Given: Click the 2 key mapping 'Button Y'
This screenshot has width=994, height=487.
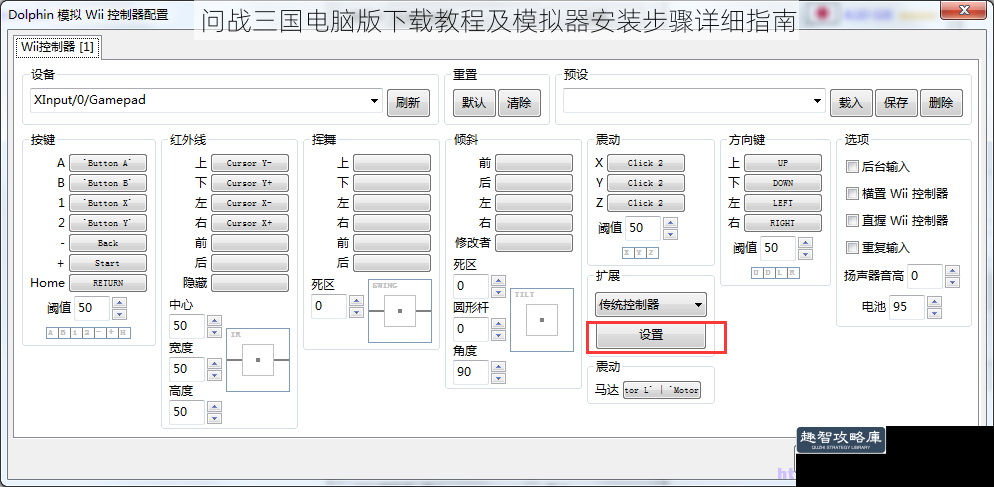Looking at the screenshot, I should coord(108,223).
